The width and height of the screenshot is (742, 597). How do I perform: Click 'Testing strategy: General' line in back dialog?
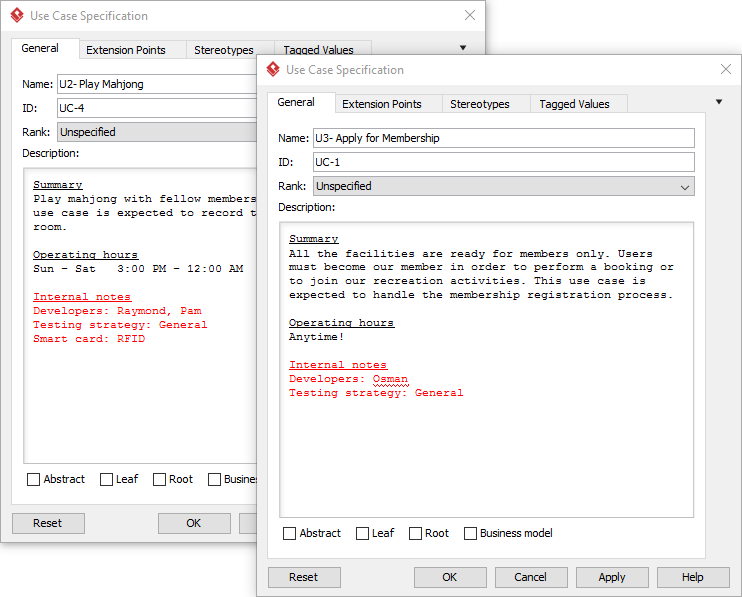120,325
